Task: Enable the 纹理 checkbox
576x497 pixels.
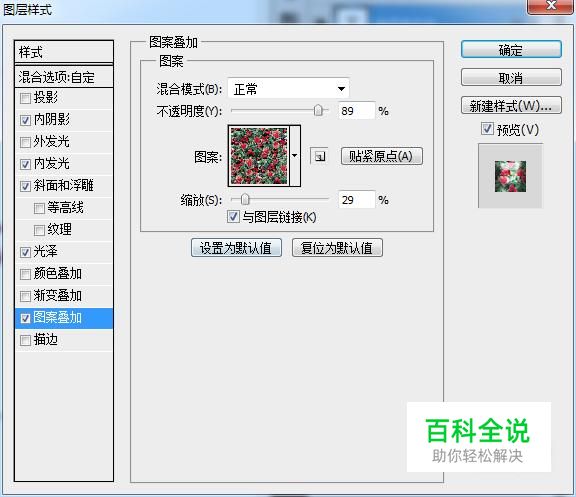Action: (39, 230)
